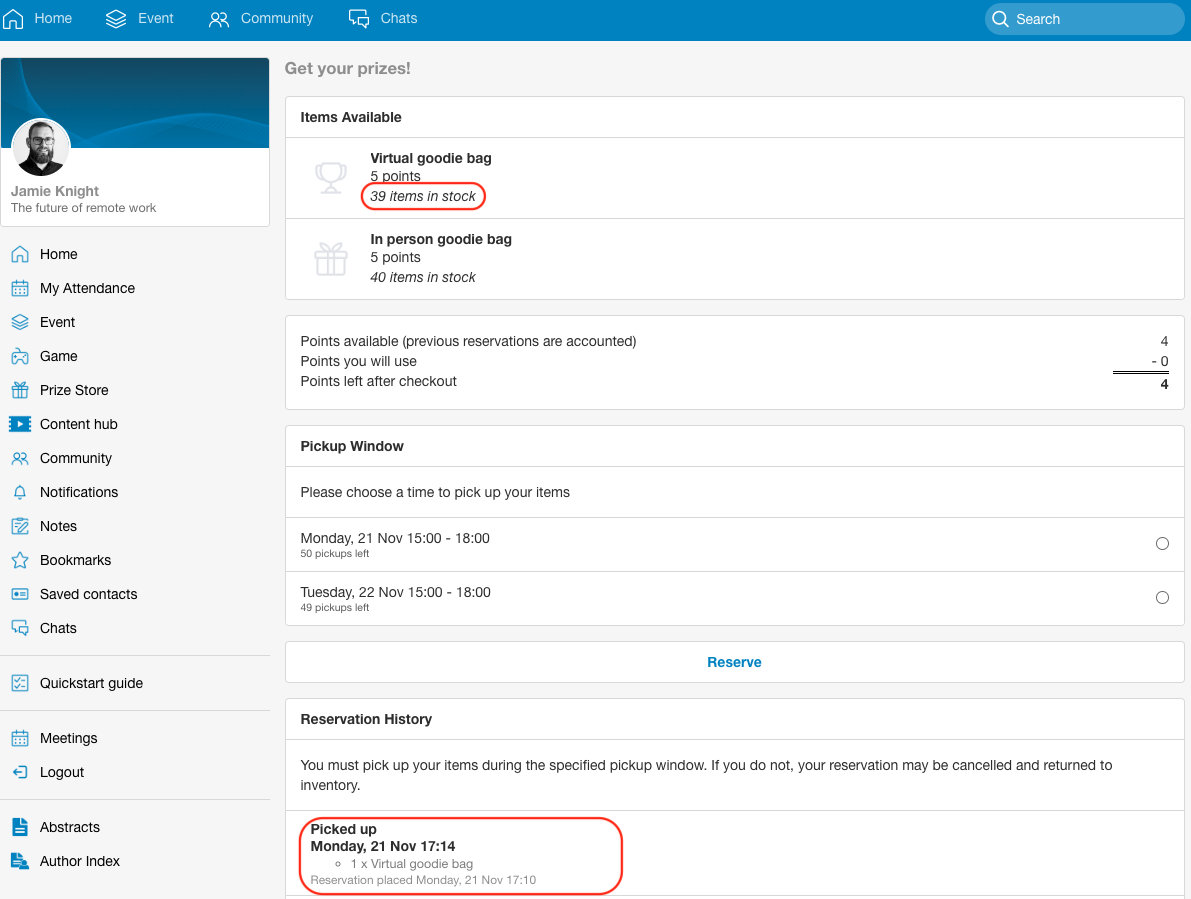Click the Notifications bell icon
This screenshot has width=1191, height=899.
point(20,492)
